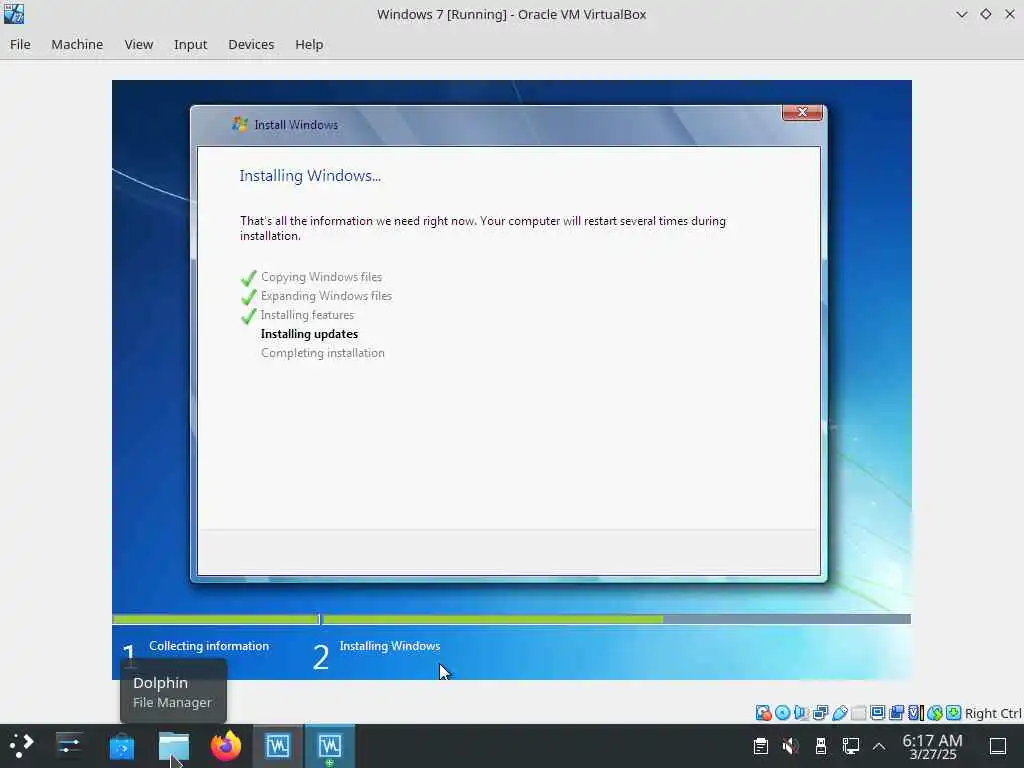Click the Installing updates step text

click(310, 334)
